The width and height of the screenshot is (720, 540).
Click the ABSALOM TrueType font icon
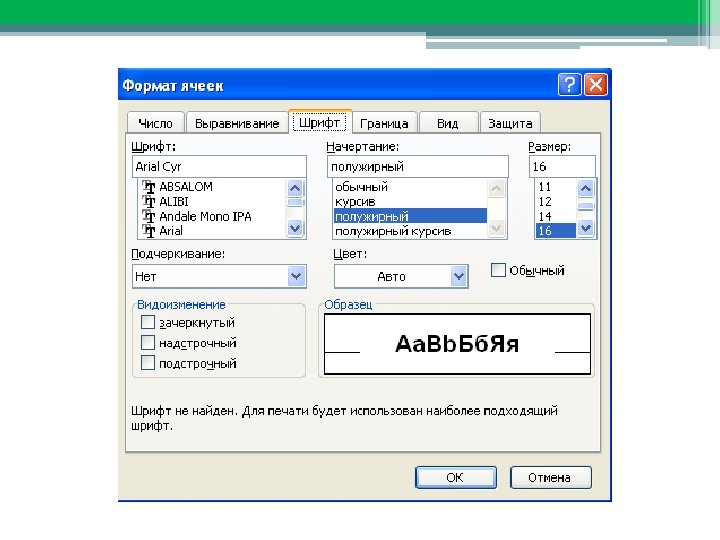[x=148, y=187]
